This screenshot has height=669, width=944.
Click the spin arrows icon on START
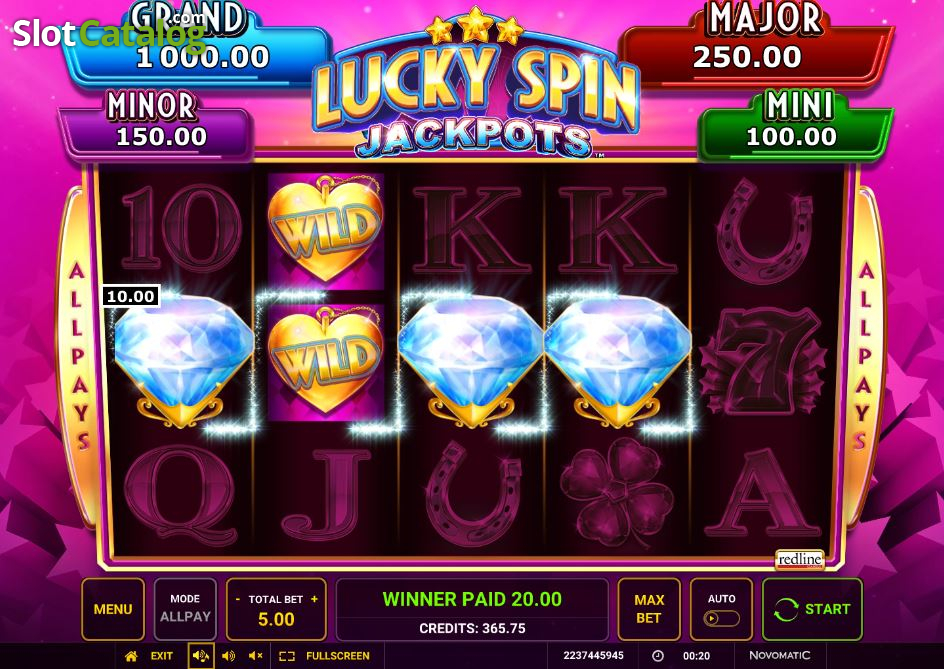[786, 609]
